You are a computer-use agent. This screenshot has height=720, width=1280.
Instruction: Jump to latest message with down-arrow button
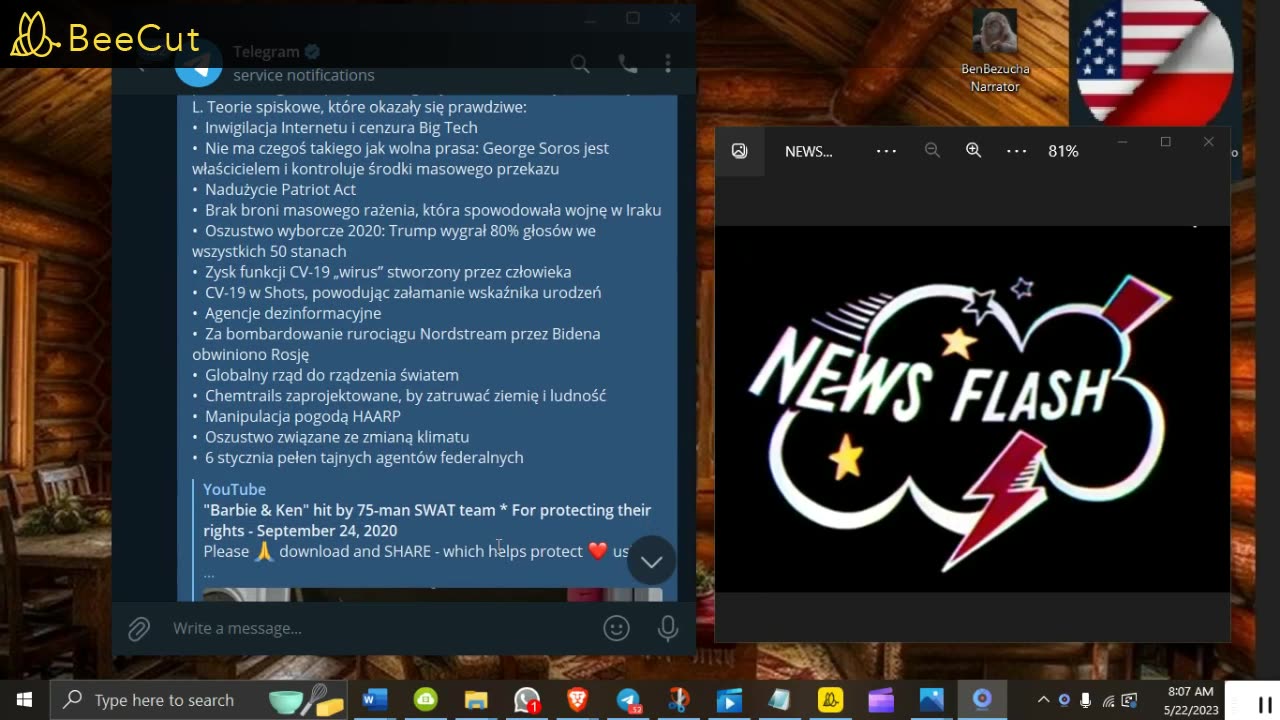[651, 562]
